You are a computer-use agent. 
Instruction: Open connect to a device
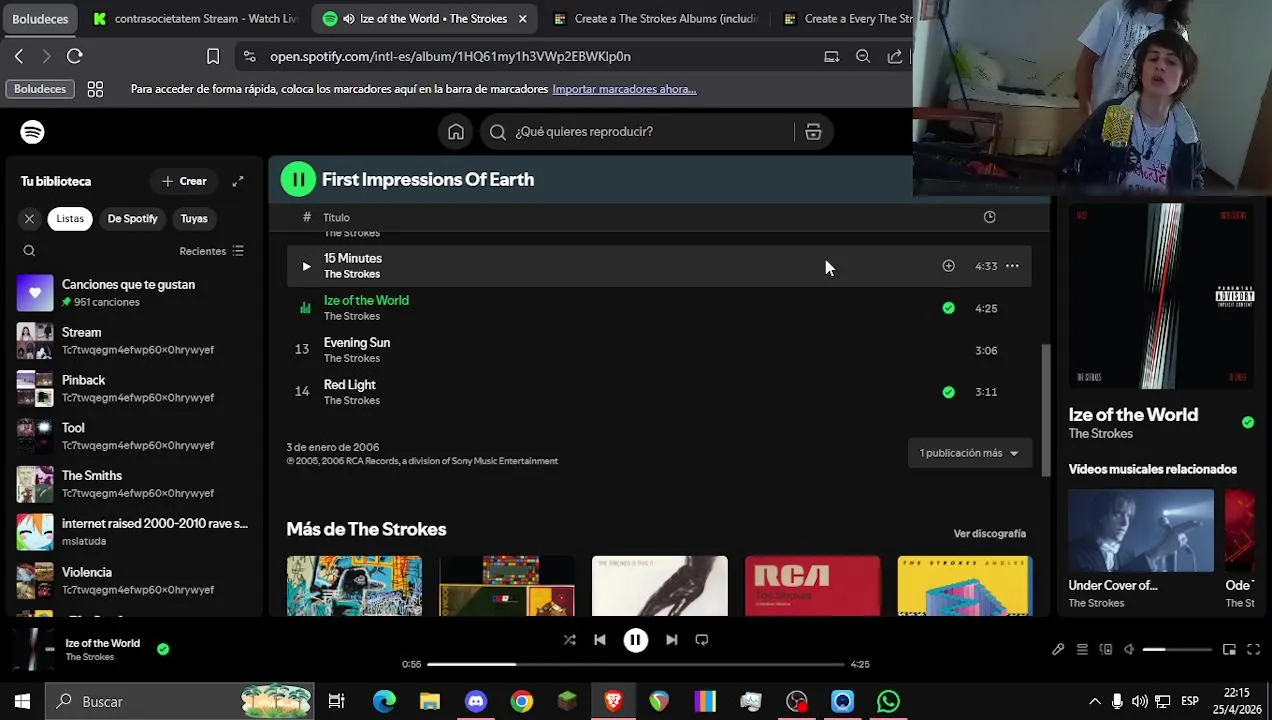(1105, 650)
